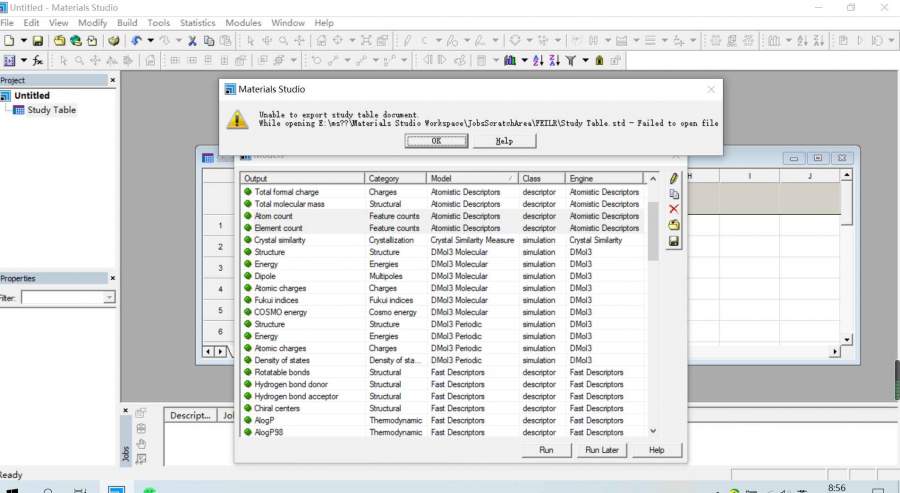Viewport: 900px width, 493px height.
Task: Select Study Table in the project tree
Action: 51,110
